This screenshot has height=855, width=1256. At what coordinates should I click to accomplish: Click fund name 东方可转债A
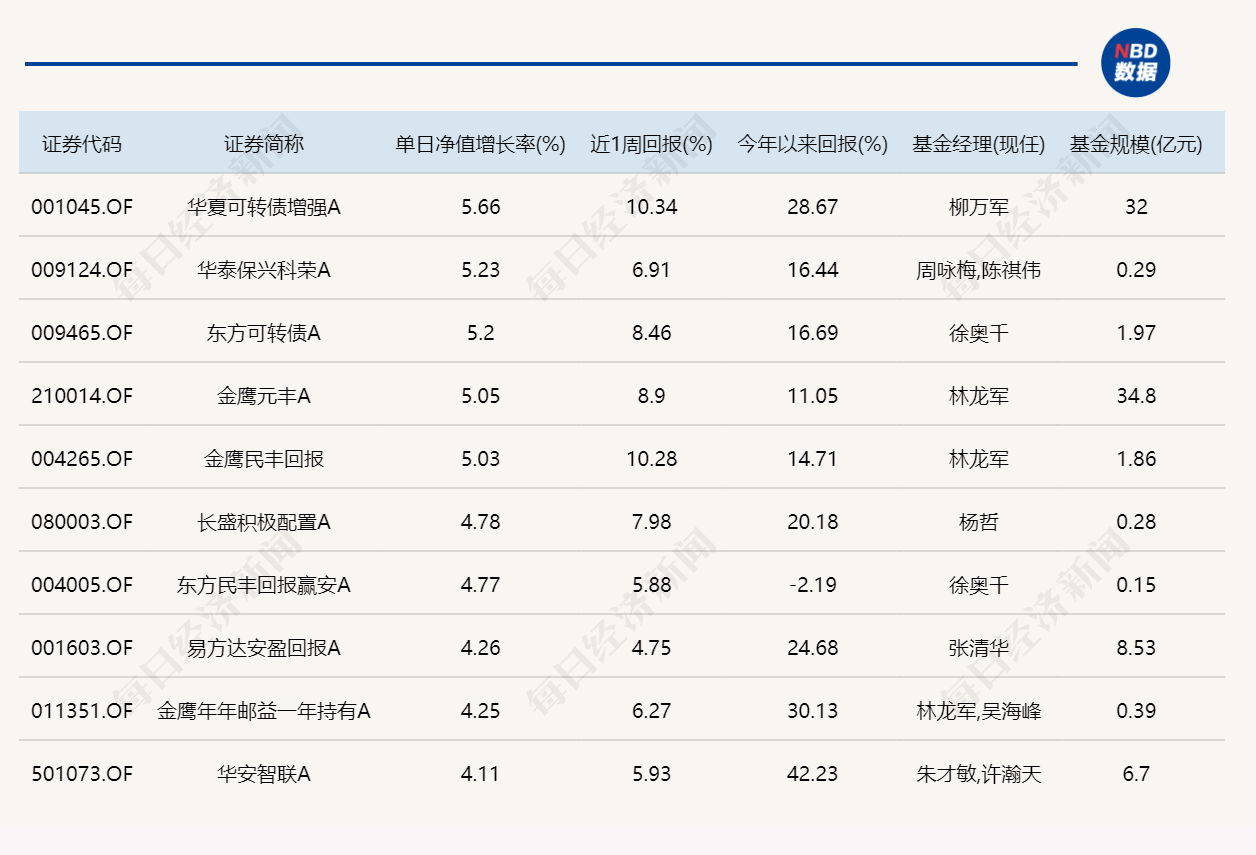(264, 333)
